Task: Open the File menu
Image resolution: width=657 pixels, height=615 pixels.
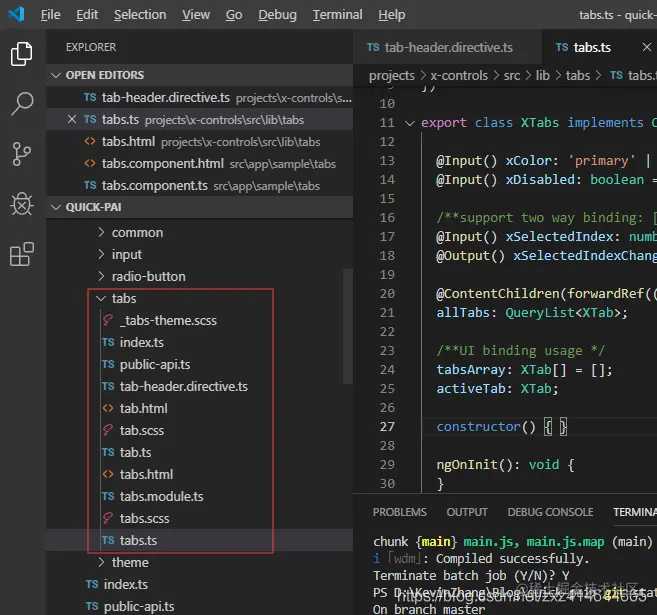Action: (51, 15)
